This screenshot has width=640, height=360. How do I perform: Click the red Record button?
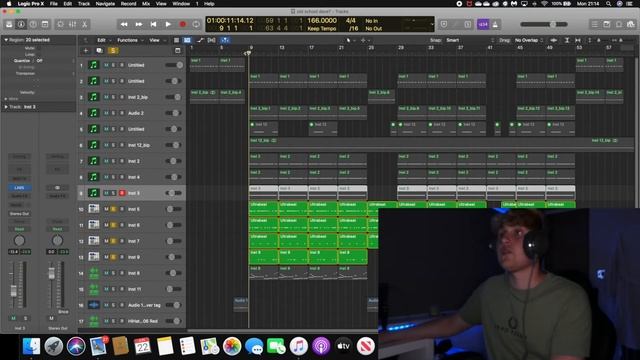coord(182,24)
